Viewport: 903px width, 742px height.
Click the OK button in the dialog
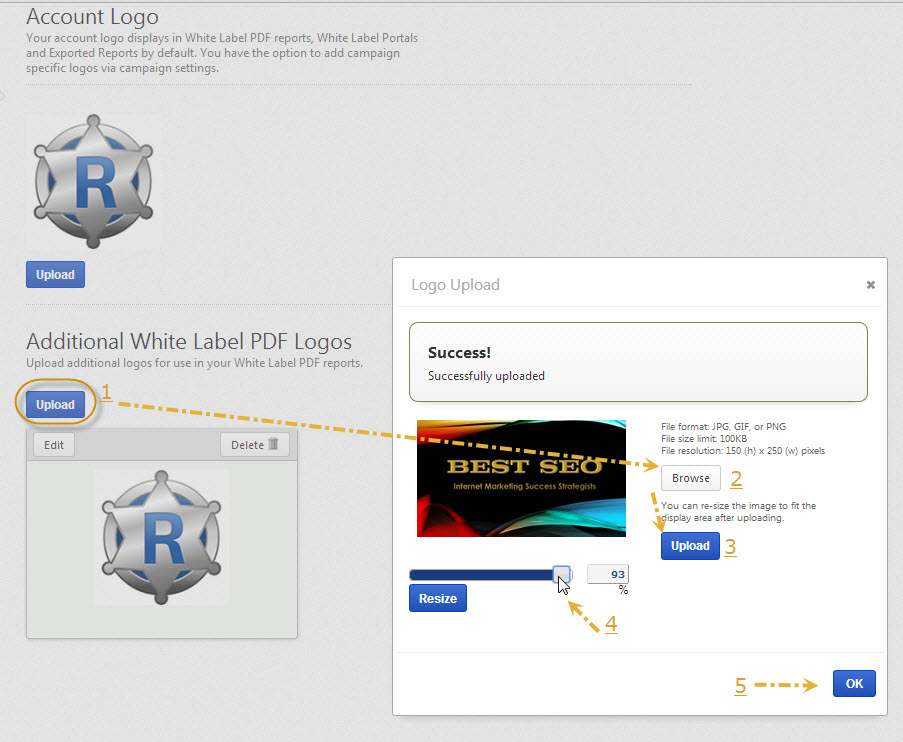point(854,683)
